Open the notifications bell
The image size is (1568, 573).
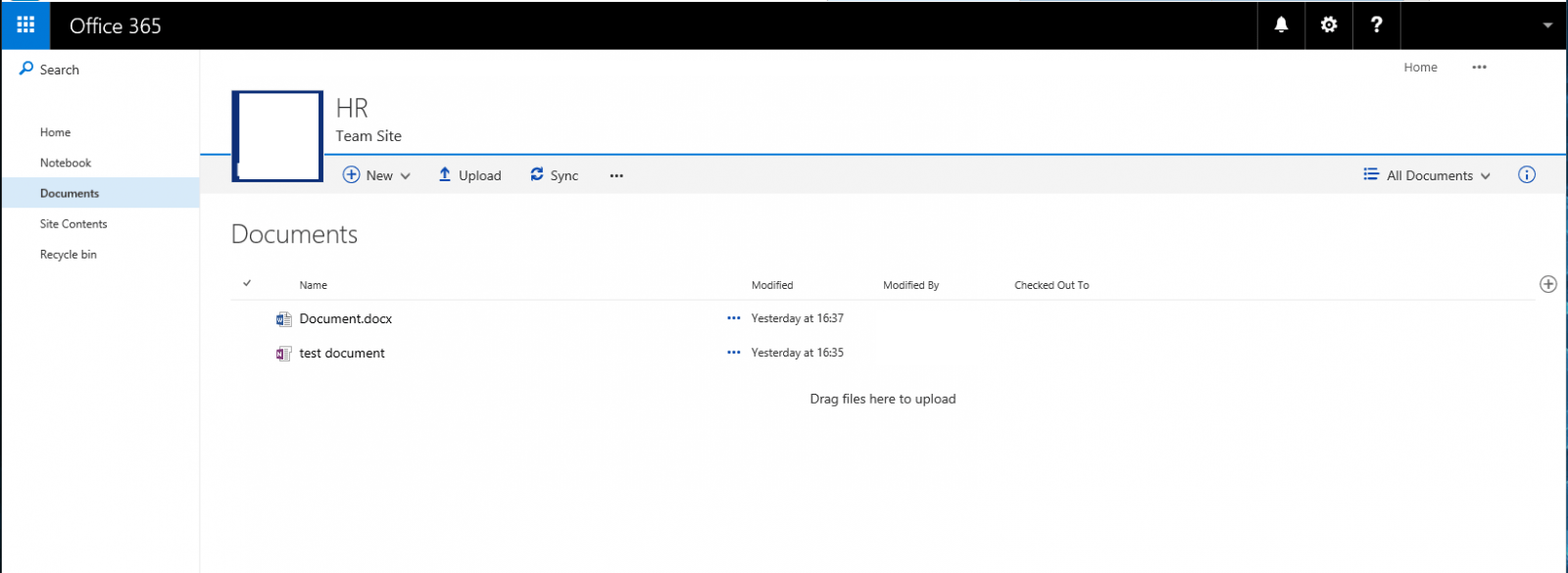(1281, 25)
